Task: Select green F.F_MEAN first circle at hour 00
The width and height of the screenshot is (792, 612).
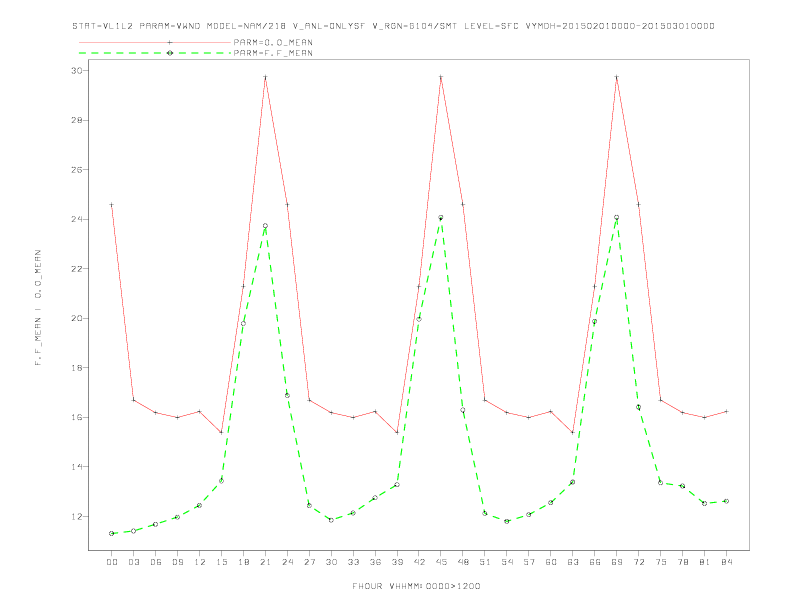Action: click(x=112, y=534)
